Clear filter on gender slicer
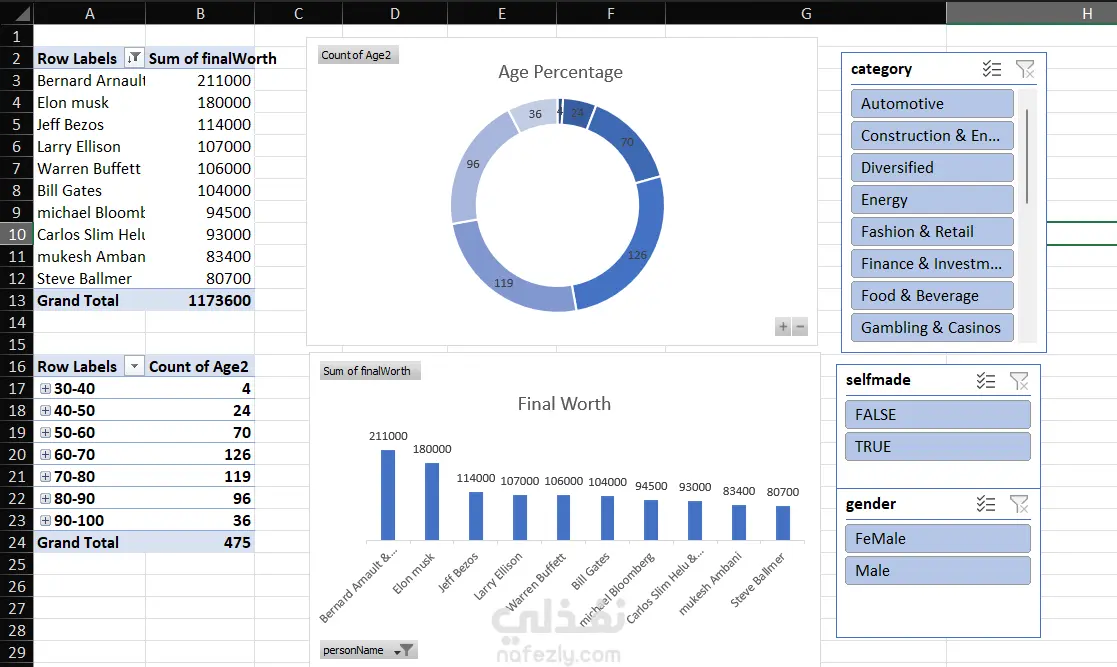This screenshot has width=1117, height=667. pos(1019,505)
